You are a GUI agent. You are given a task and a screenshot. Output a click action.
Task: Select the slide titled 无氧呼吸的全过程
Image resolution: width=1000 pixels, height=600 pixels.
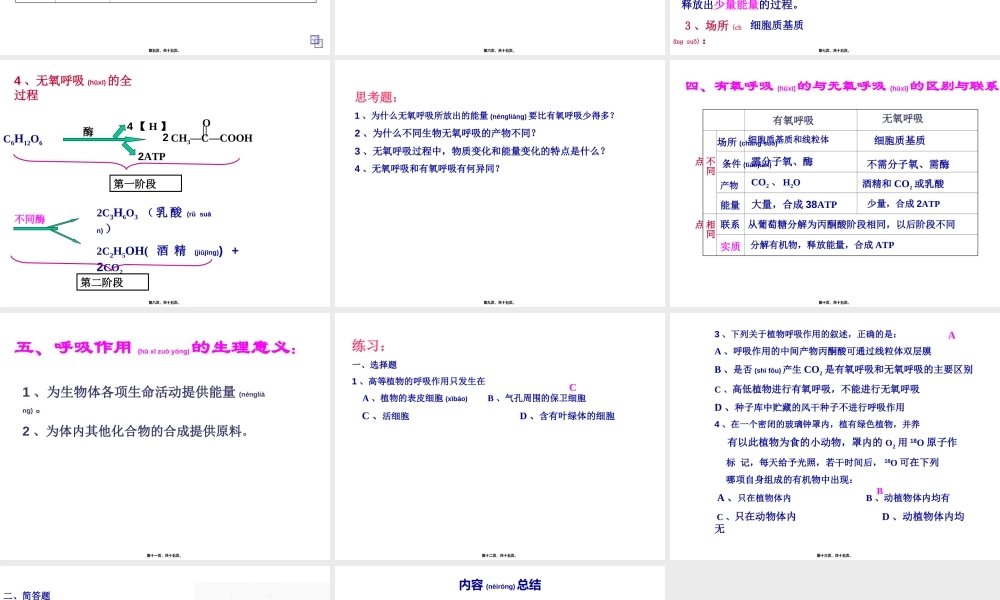[x=165, y=180]
